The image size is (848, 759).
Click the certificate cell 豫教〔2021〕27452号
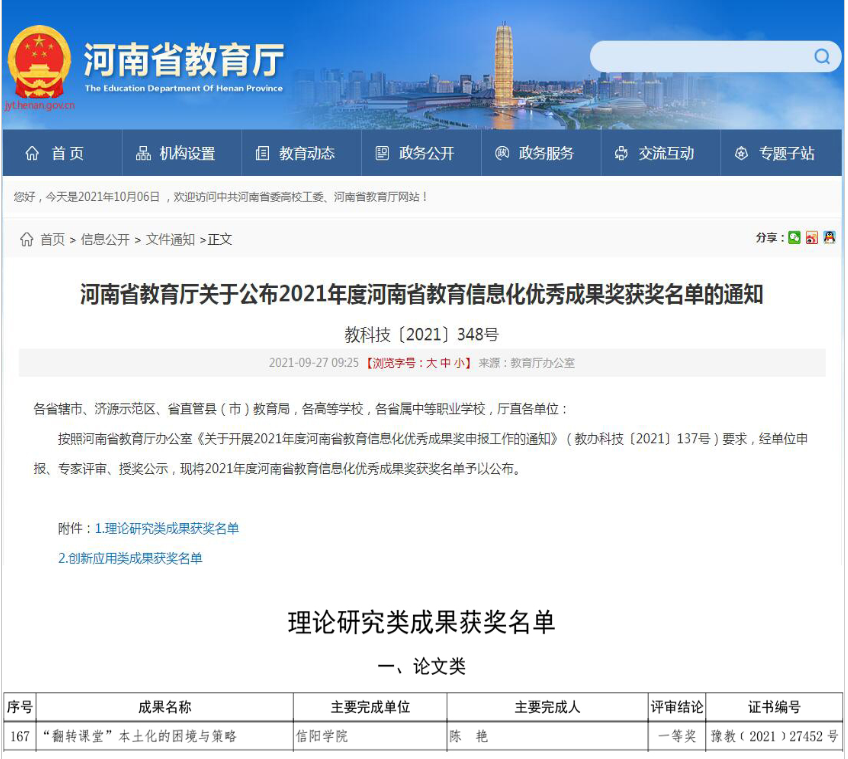tap(774, 736)
